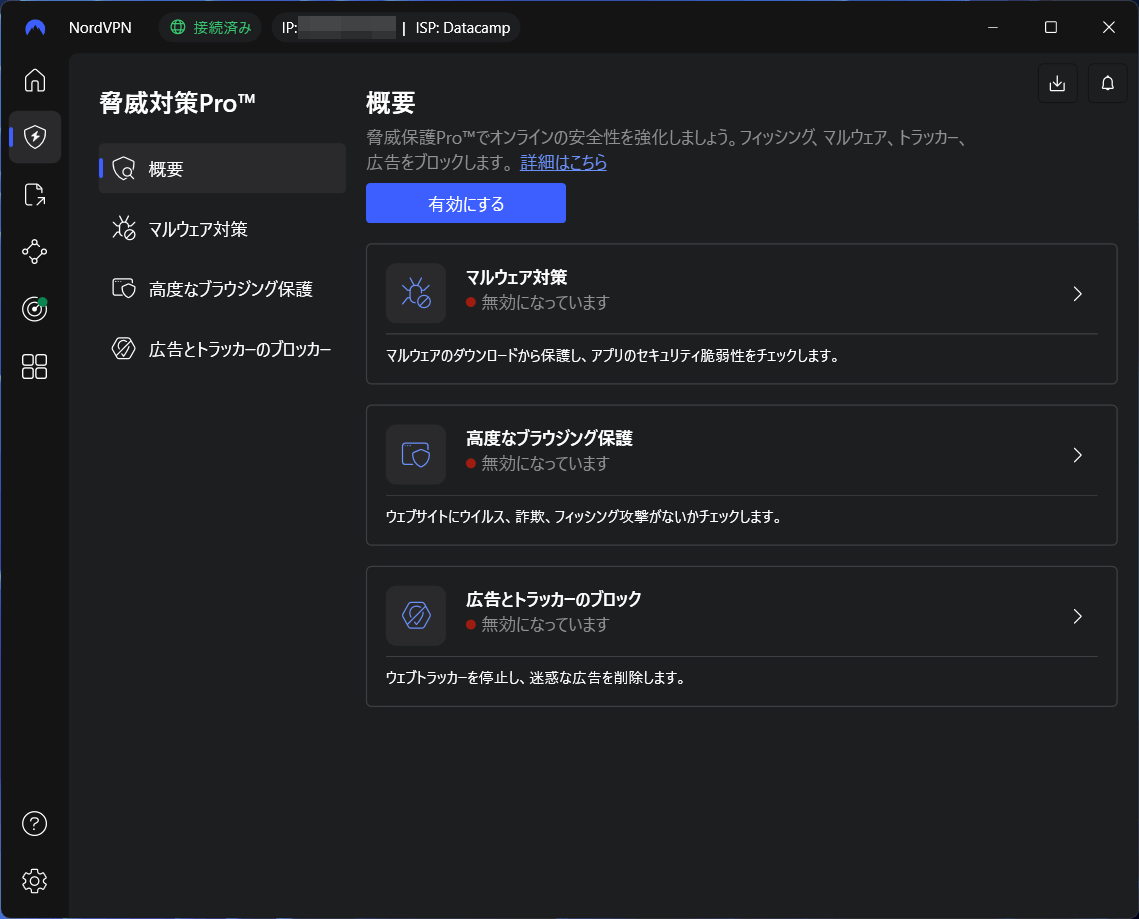Open notifications via the bell icon
The width and height of the screenshot is (1139, 919).
(1107, 83)
